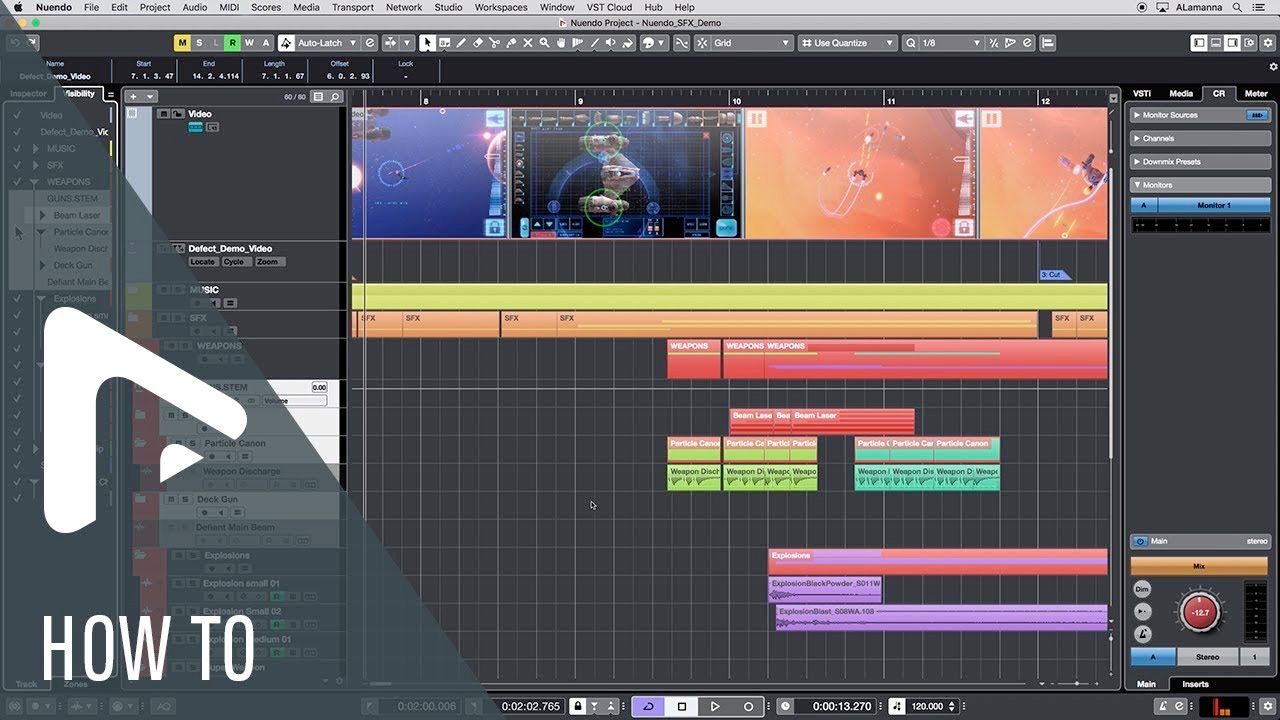The height and width of the screenshot is (720, 1280).
Task: Open the track search magnifier
Action: [335, 97]
